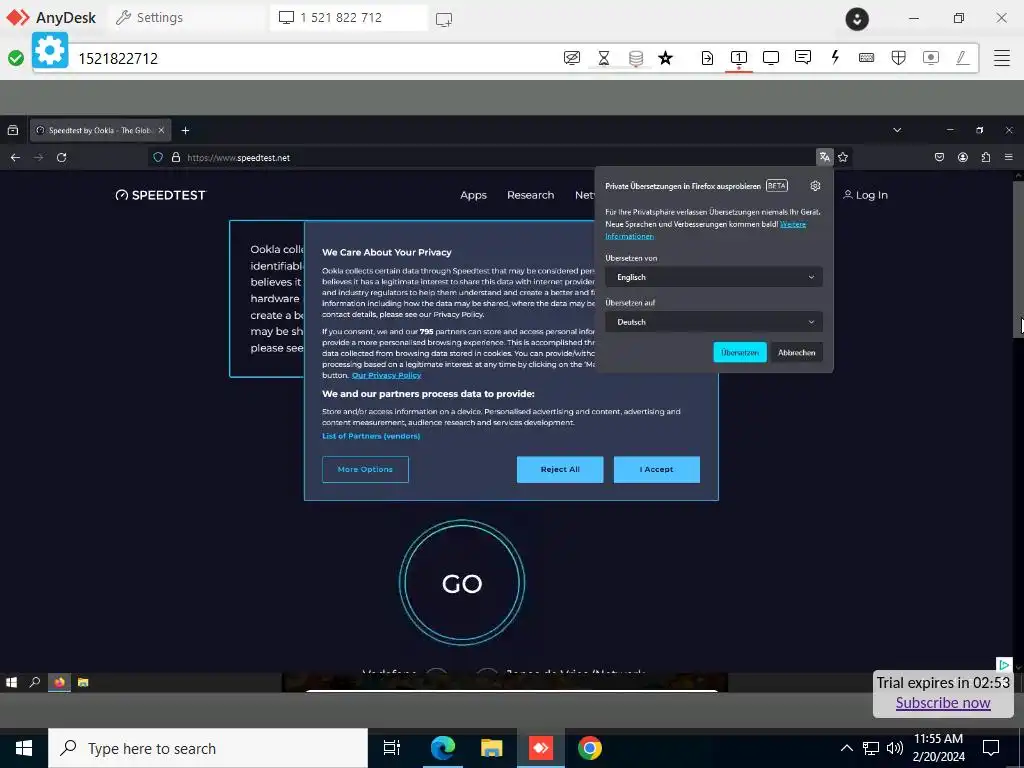Click the speedtest.net URL bar
Viewport: 1024px width, 768px height.
pos(483,157)
